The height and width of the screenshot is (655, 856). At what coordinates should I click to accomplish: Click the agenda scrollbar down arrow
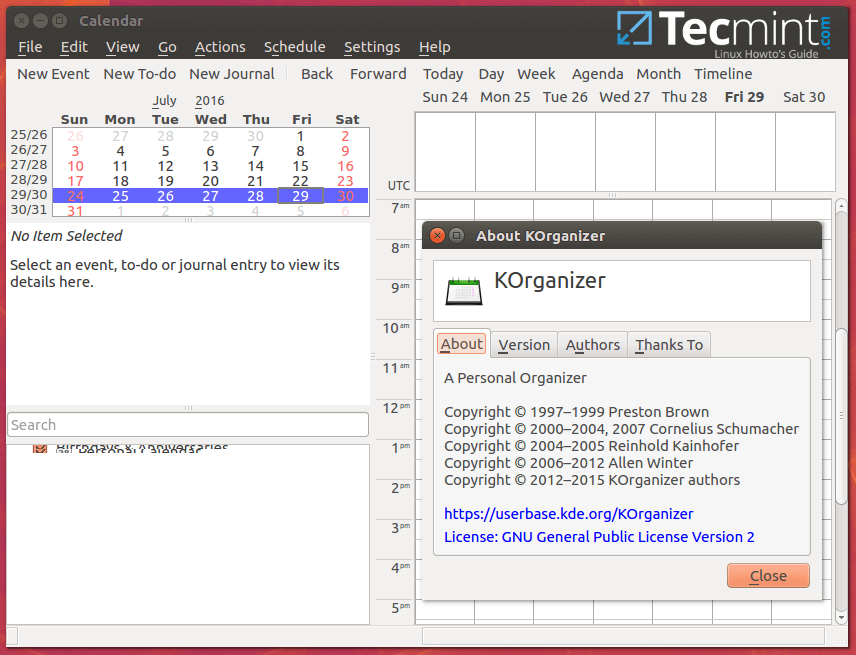841,618
